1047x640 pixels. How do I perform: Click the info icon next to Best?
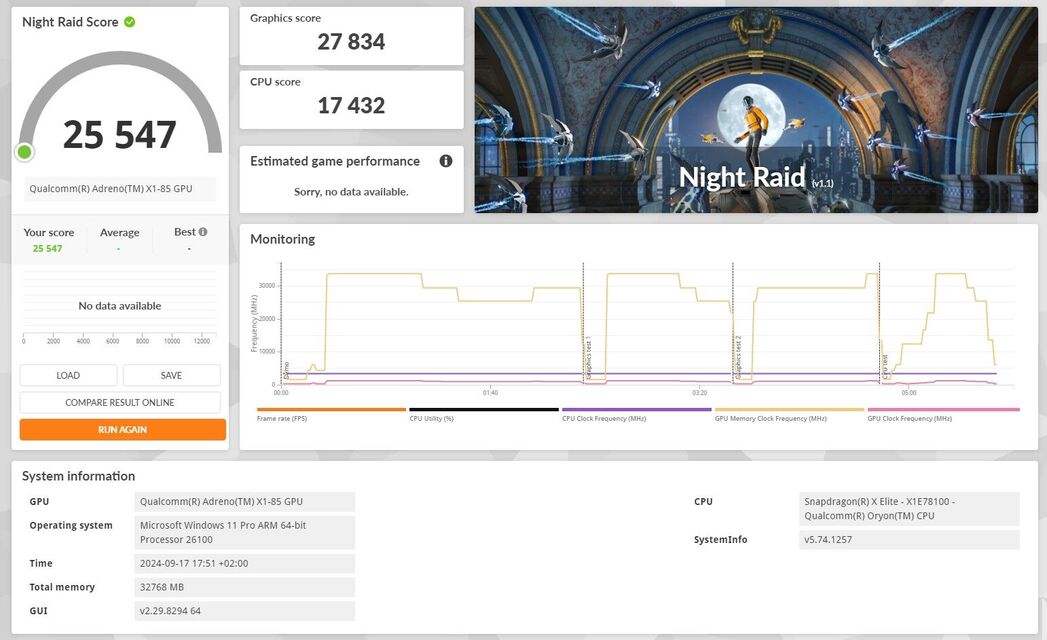tap(203, 232)
